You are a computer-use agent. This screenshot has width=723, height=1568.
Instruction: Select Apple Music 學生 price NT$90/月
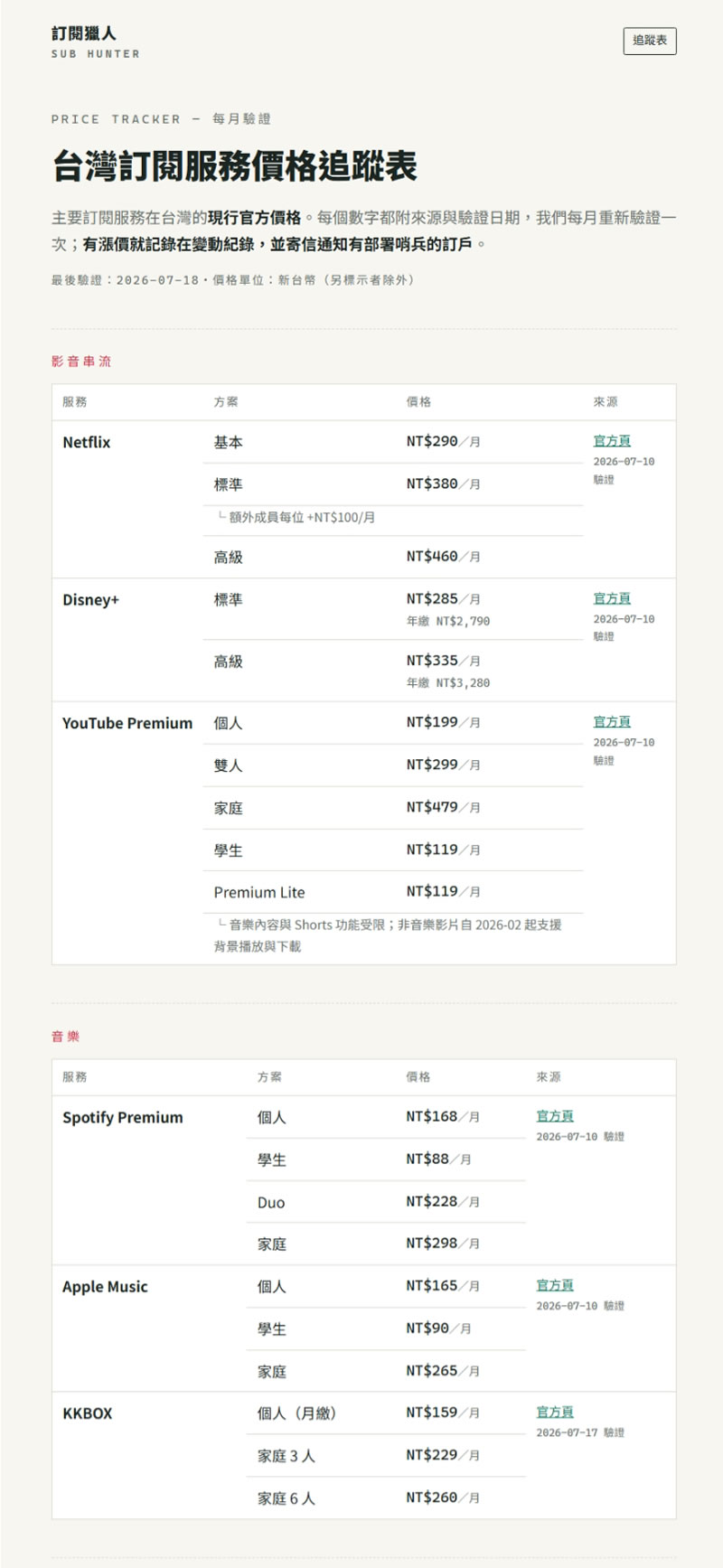pos(439,1328)
